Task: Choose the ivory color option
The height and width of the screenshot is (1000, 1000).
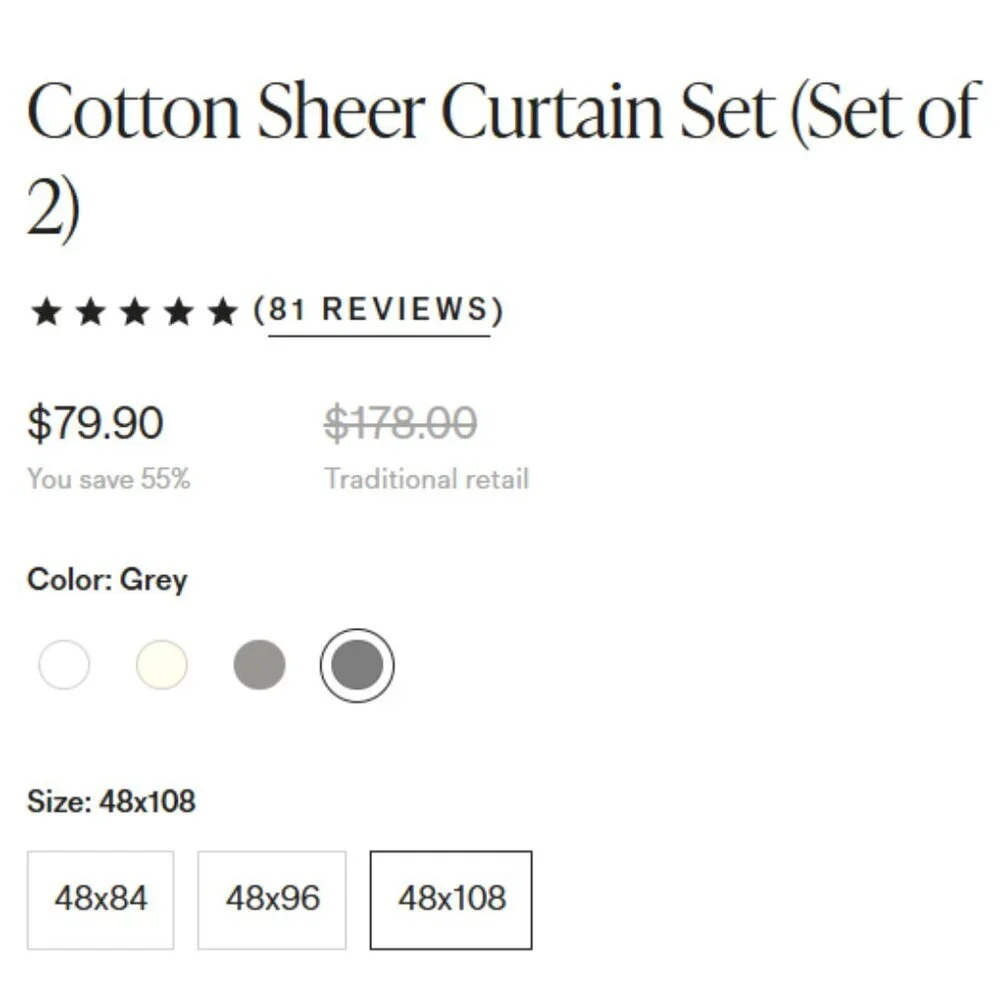Action: (161, 664)
